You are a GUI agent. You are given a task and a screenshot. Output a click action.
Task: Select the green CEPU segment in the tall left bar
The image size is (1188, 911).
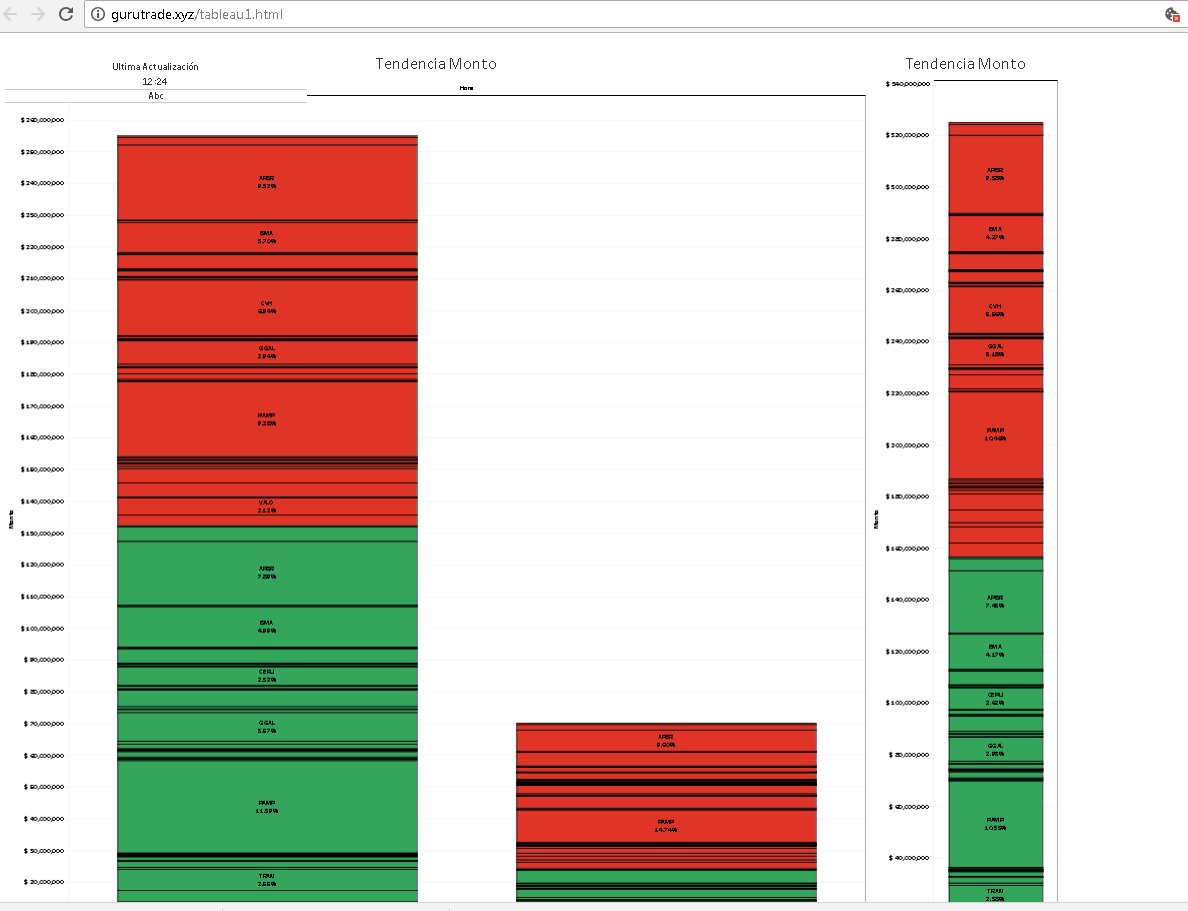[267, 676]
